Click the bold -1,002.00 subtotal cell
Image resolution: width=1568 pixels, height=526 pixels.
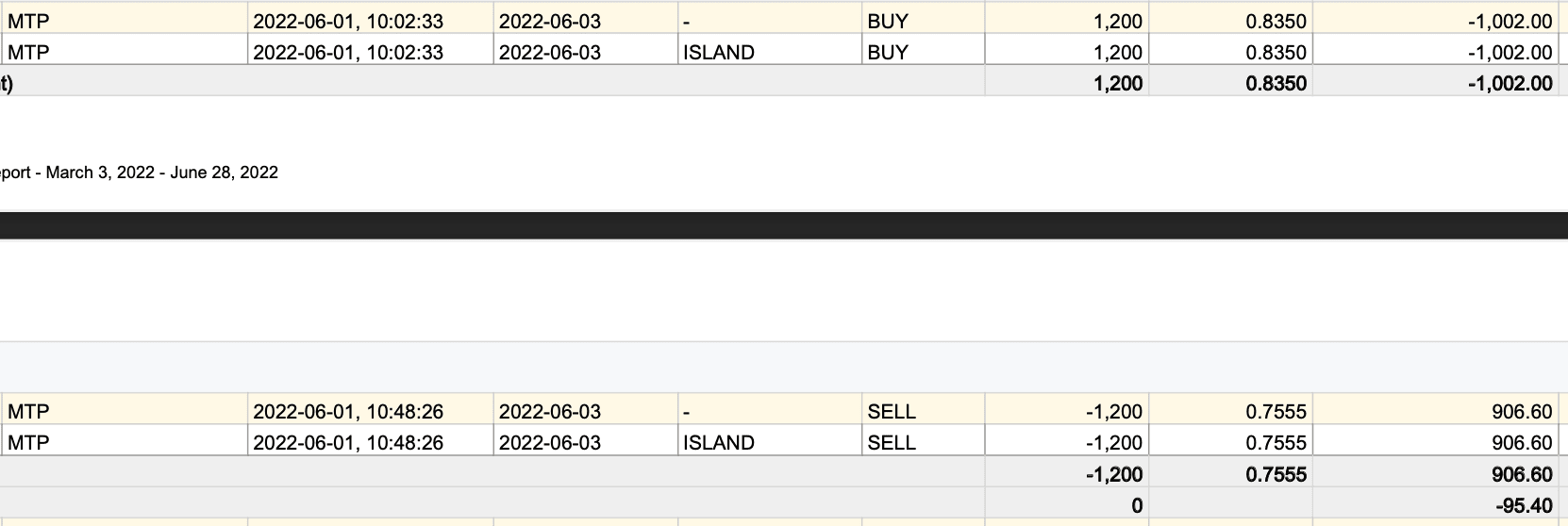1510,84
